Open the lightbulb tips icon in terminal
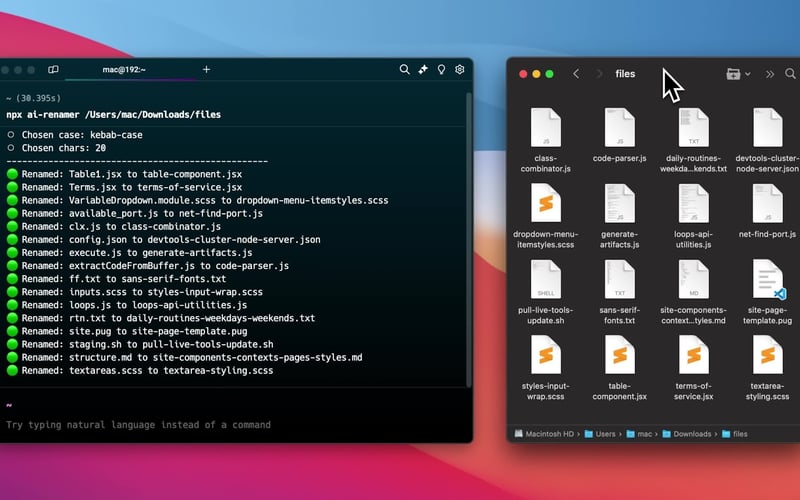The width and height of the screenshot is (800, 500). 441,69
